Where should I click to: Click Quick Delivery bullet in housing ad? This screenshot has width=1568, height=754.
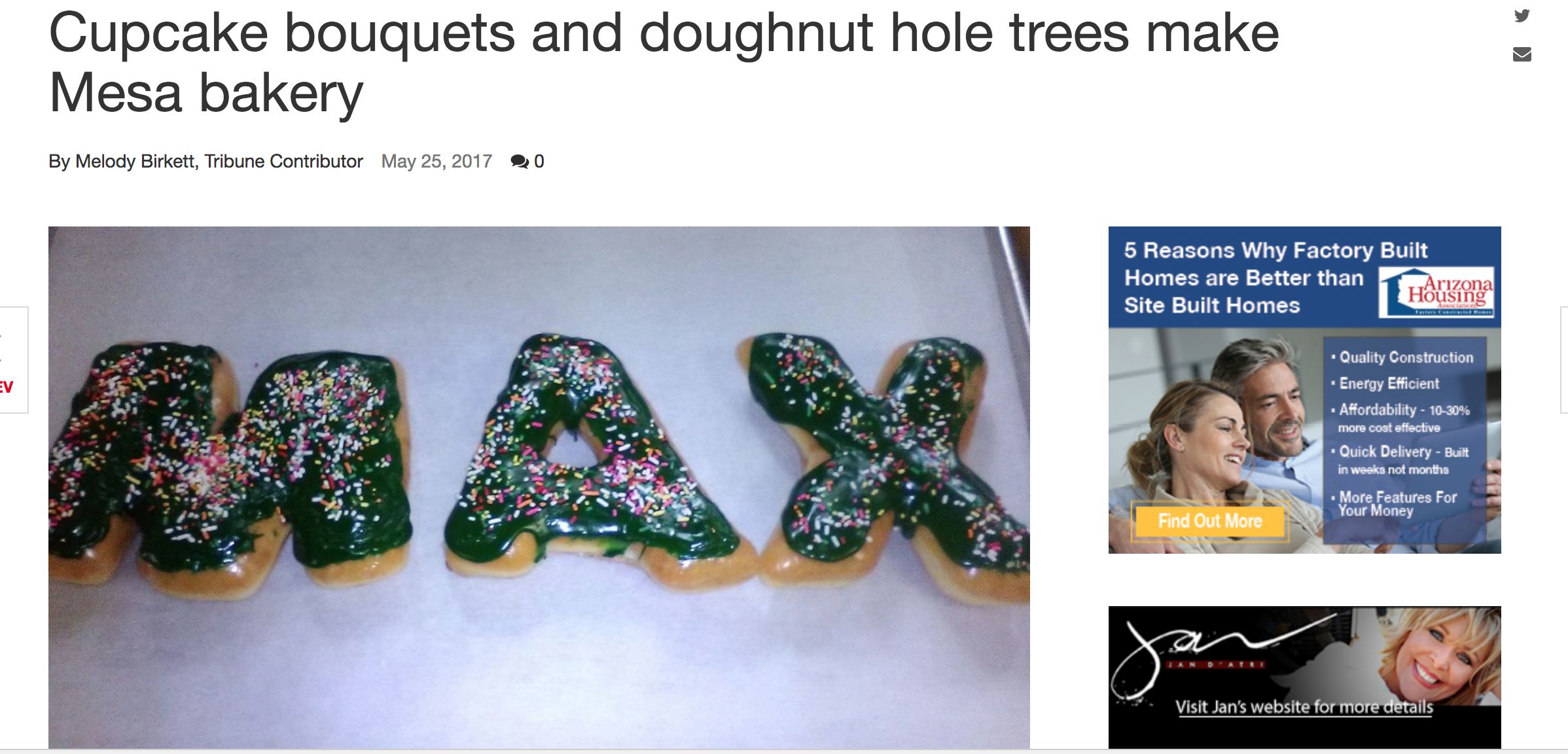click(x=1401, y=460)
